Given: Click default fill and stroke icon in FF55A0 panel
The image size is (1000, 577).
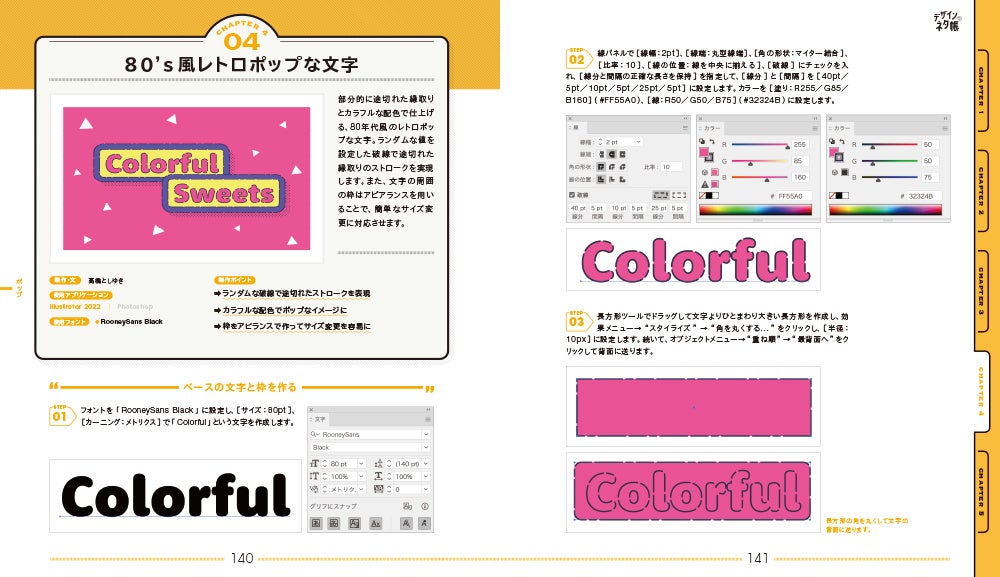Looking at the screenshot, I should (702, 141).
